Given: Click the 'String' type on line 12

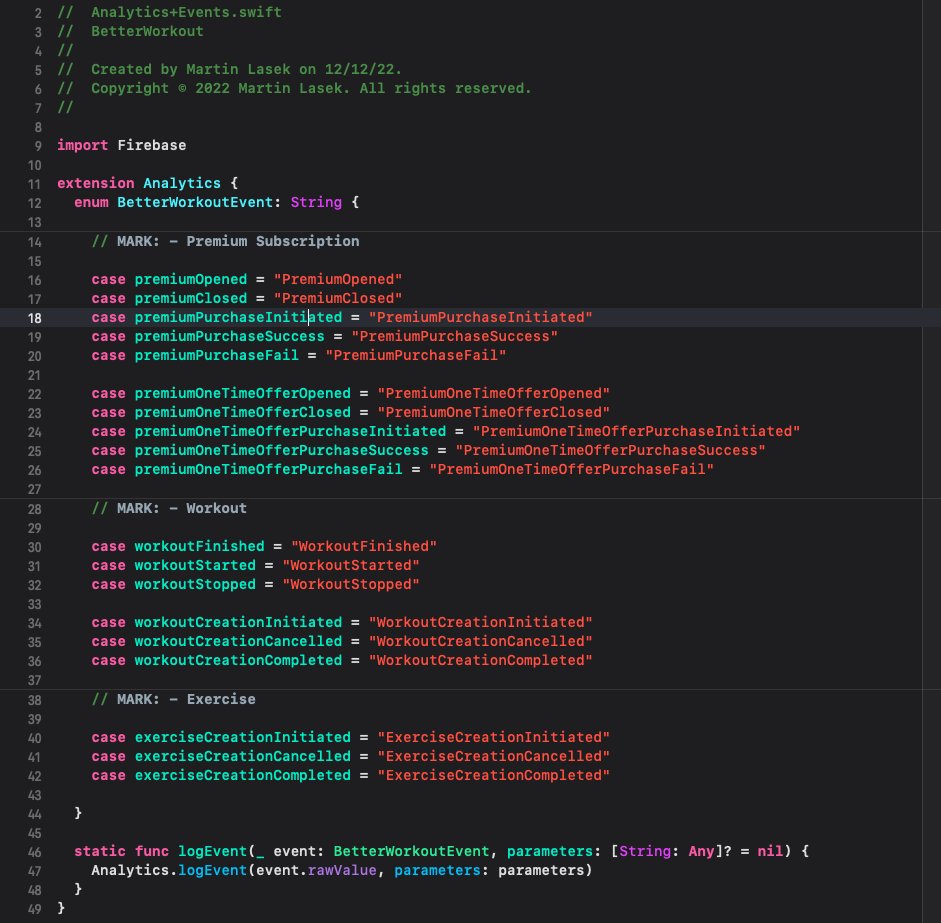Looking at the screenshot, I should tap(316, 202).
